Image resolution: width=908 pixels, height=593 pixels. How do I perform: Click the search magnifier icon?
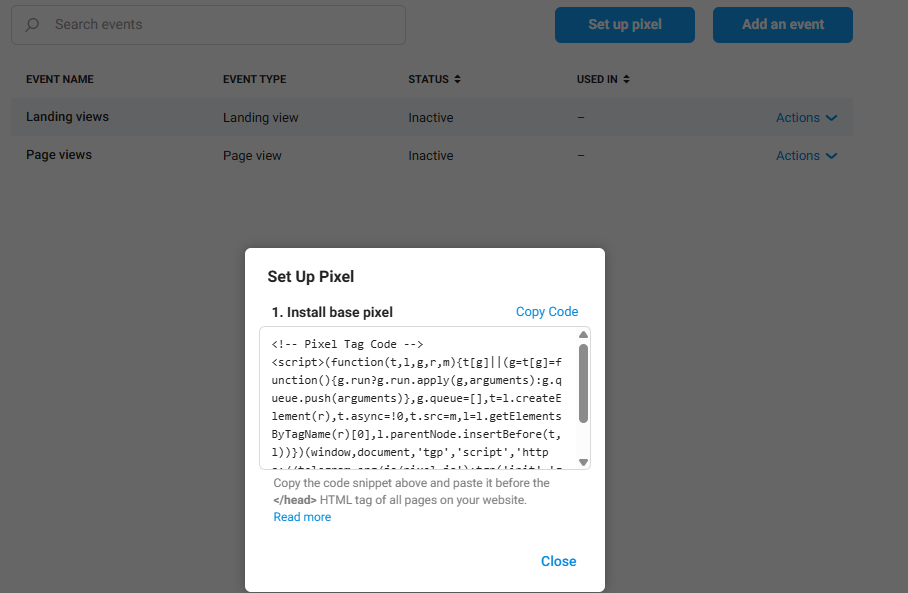click(33, 24)
